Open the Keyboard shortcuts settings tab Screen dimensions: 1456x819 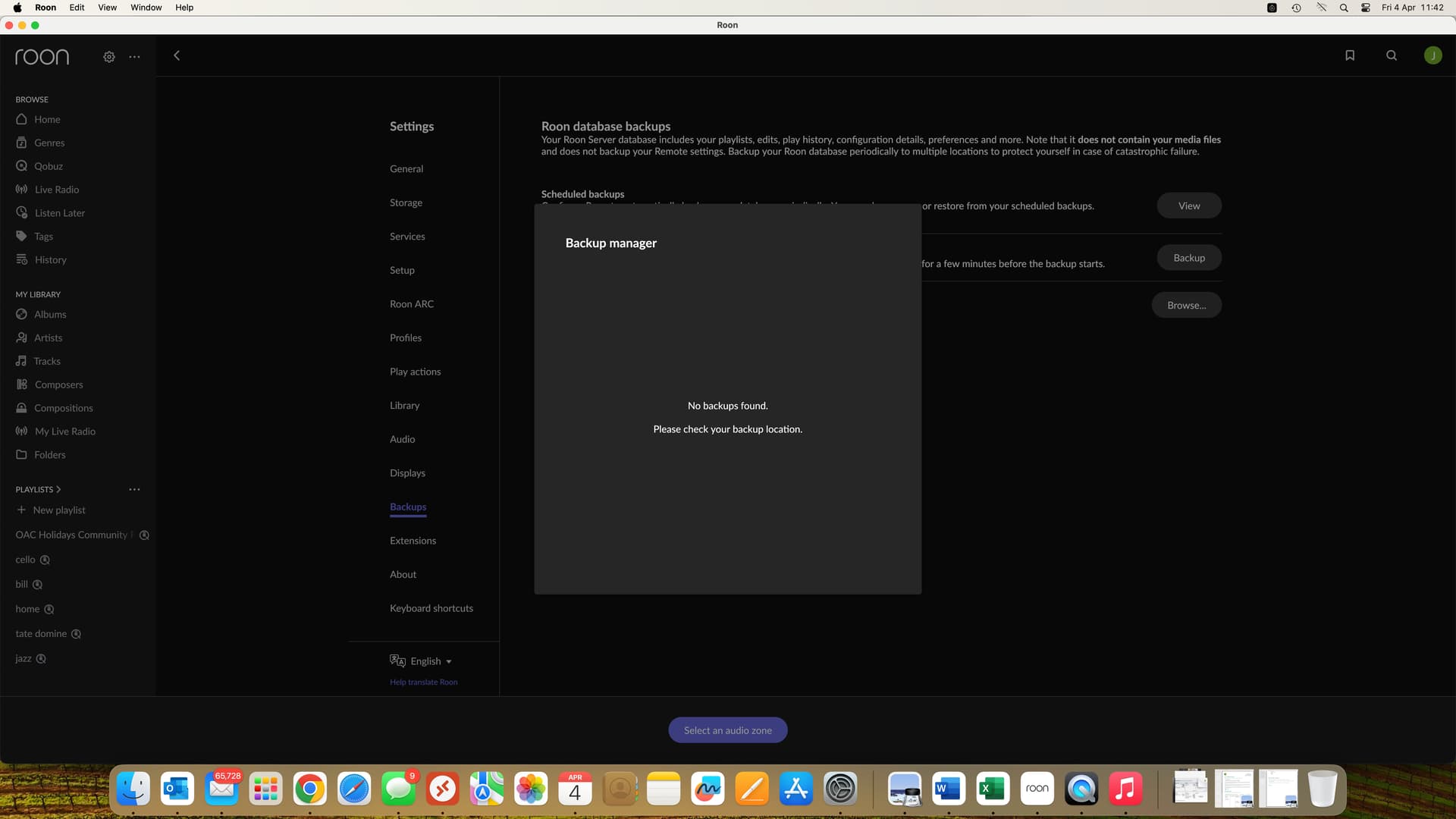pos(431,608)
